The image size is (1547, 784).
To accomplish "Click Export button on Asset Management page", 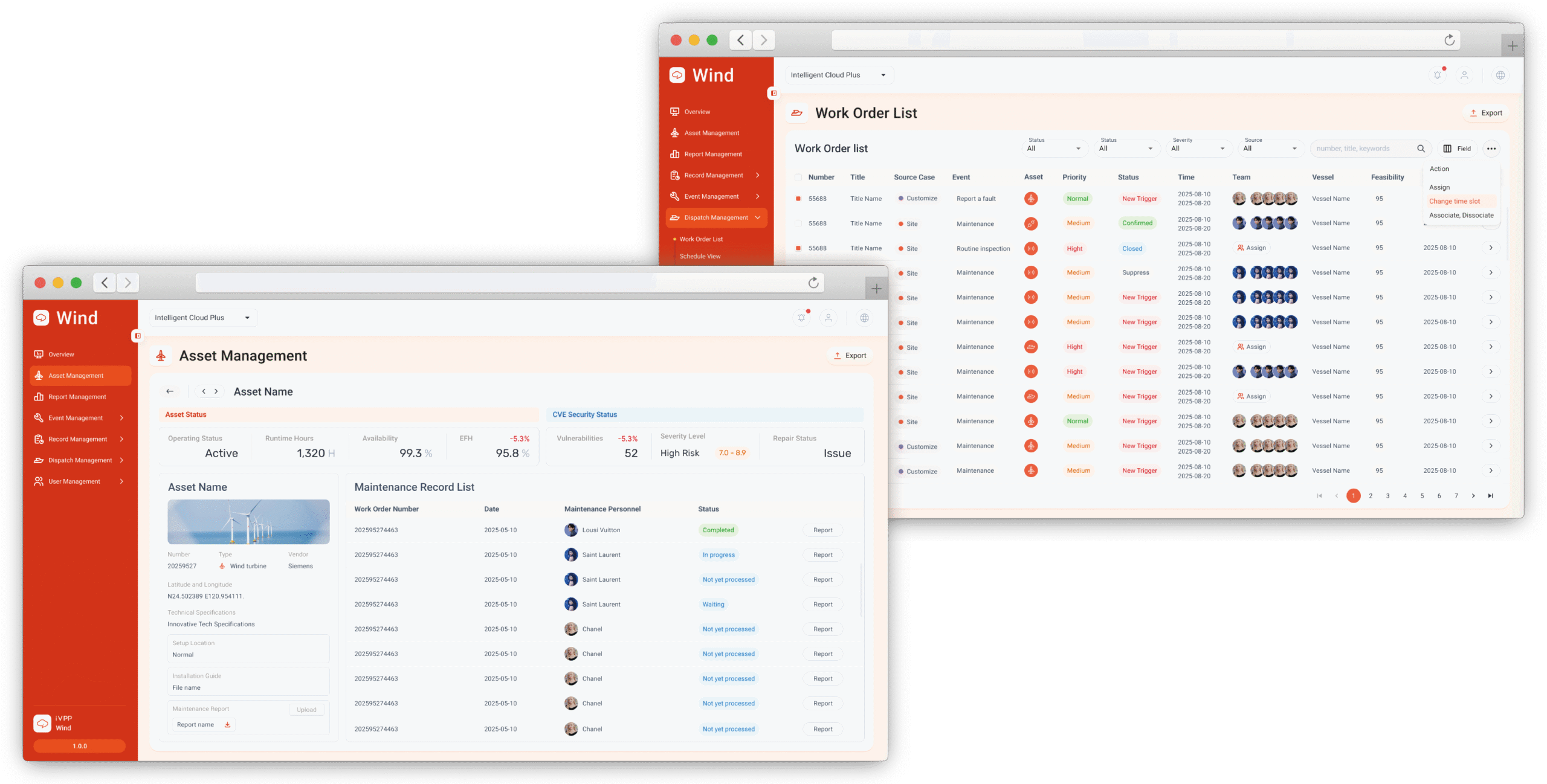I will coord(850,356).
